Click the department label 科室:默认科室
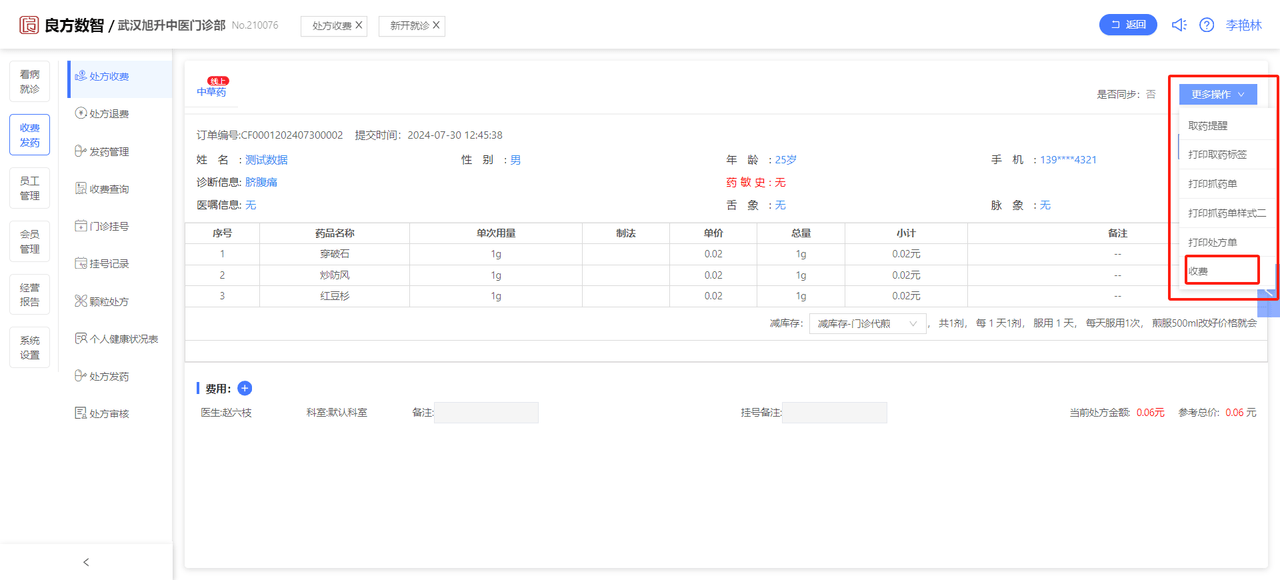The height and width of the screenshot is (580, 1280). click(x=337, y=412)
